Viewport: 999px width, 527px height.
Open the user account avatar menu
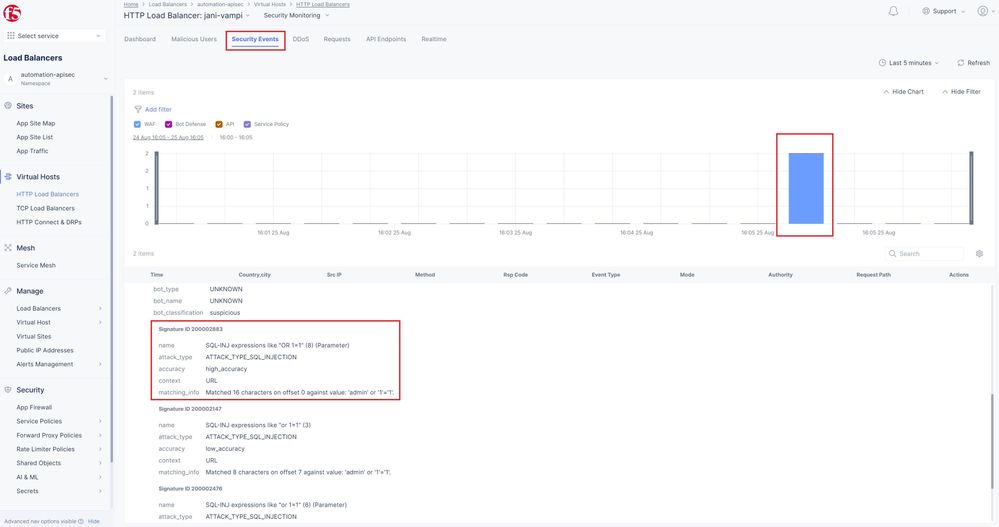pos(982,11)
